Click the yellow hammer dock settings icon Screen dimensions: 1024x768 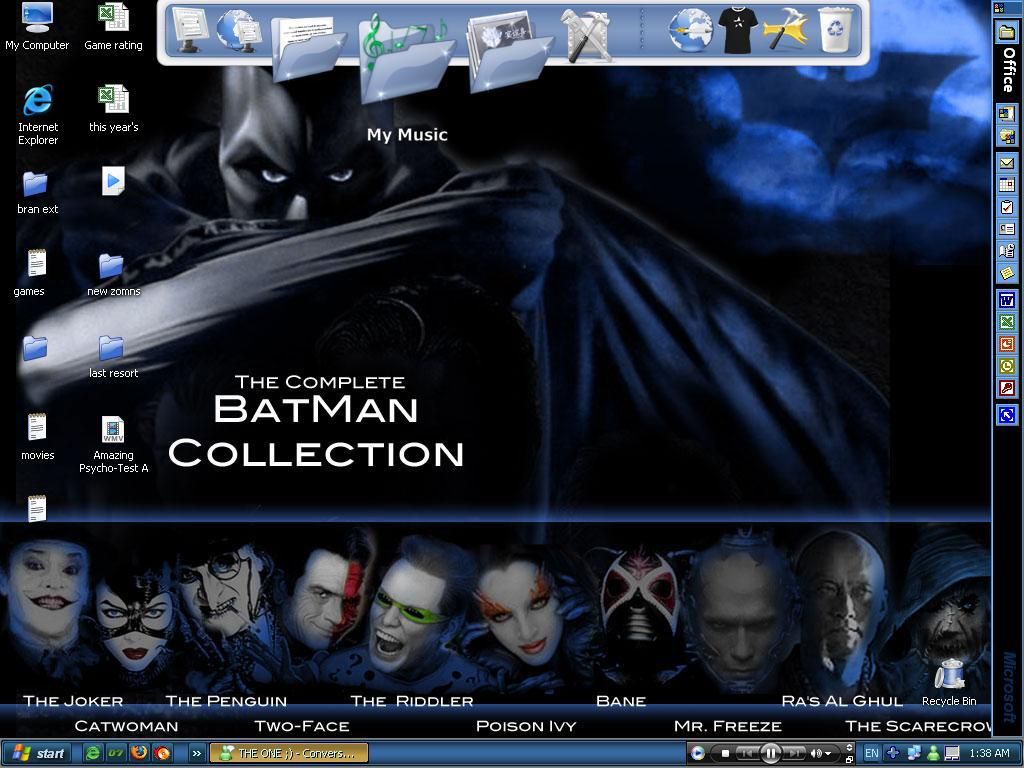tap(786, 29)
